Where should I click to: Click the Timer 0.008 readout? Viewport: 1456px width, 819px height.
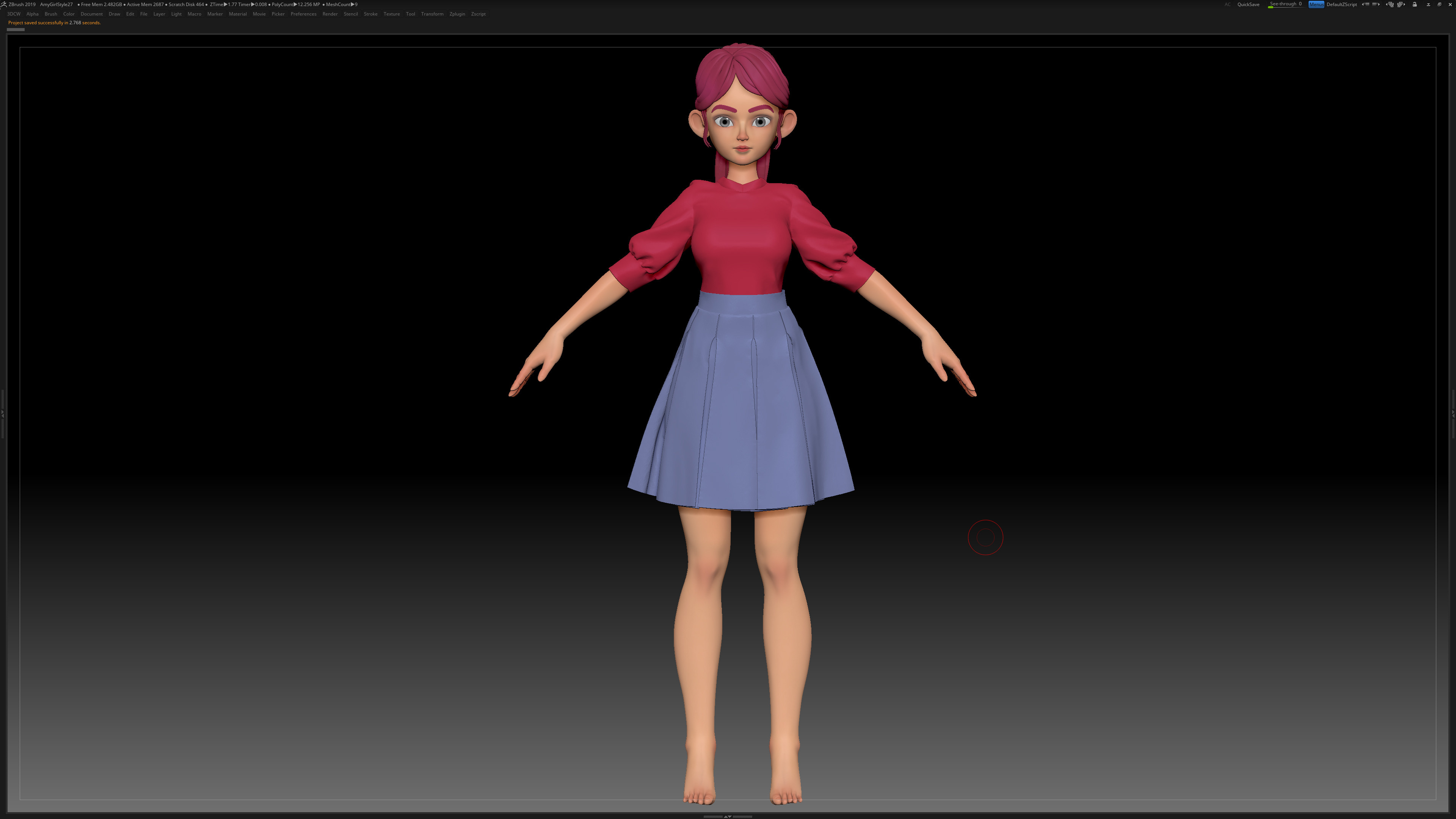coord(252,5)
